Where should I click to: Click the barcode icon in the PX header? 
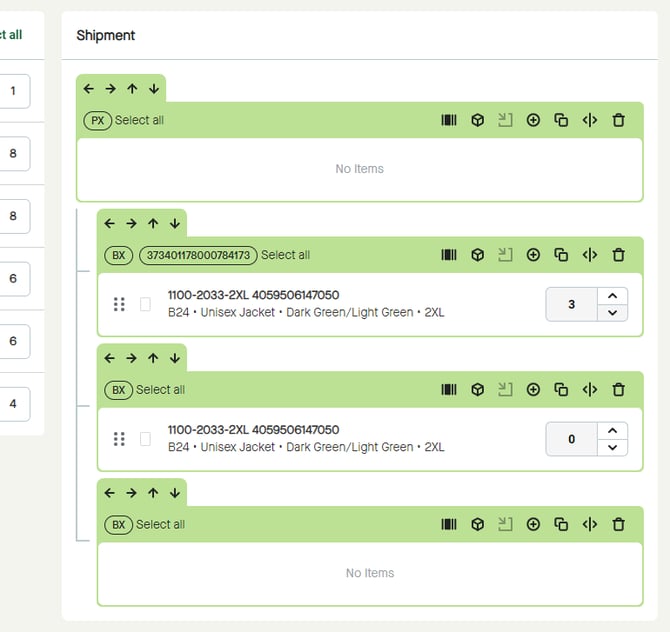click(x=449, y=120)
